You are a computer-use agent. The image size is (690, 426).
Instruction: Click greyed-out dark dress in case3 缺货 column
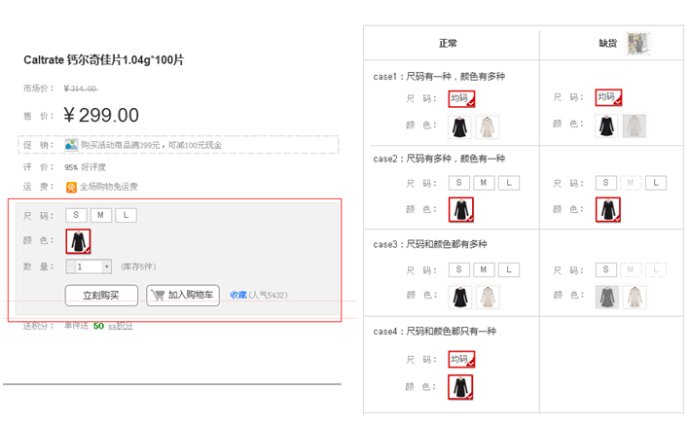click(607, 297)
